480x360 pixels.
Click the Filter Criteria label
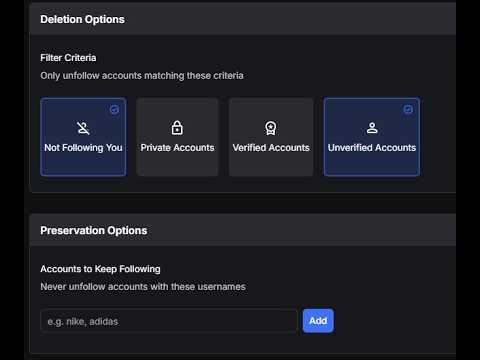[x=68, y=58]
